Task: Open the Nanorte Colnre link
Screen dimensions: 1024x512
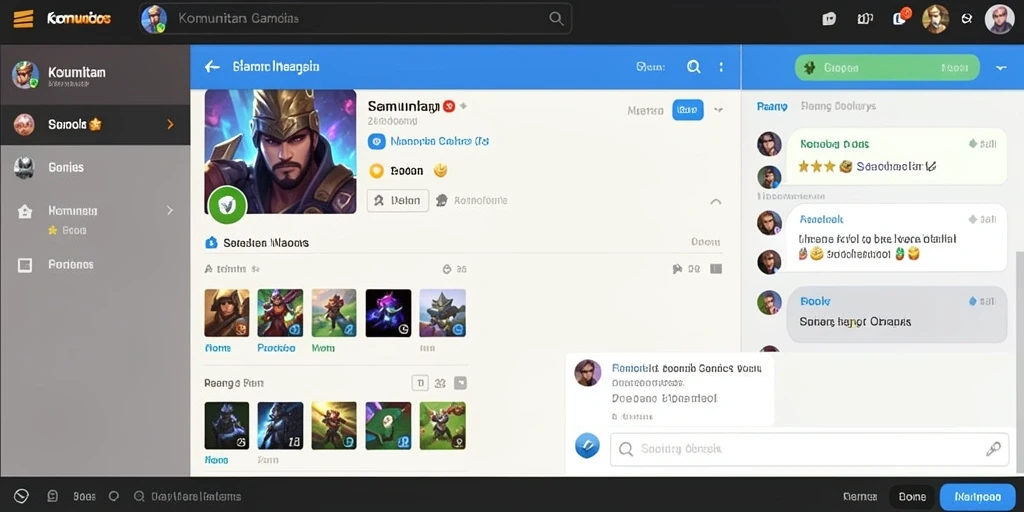Action: tap(440, 141)
